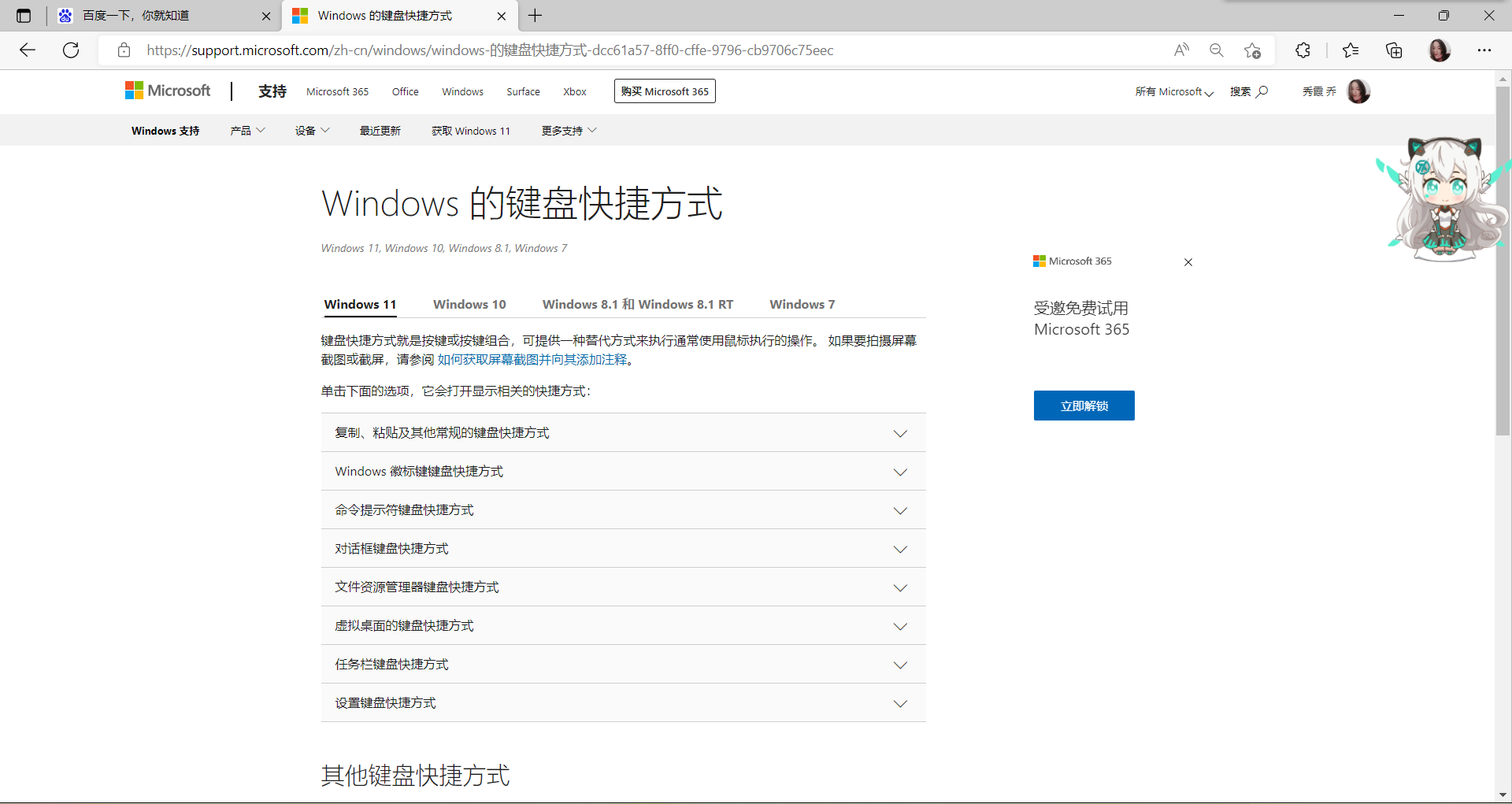The height and width of the screenshot is (804, 1512).
Task: Open Office nav link
Action: [x=406, y=91]
